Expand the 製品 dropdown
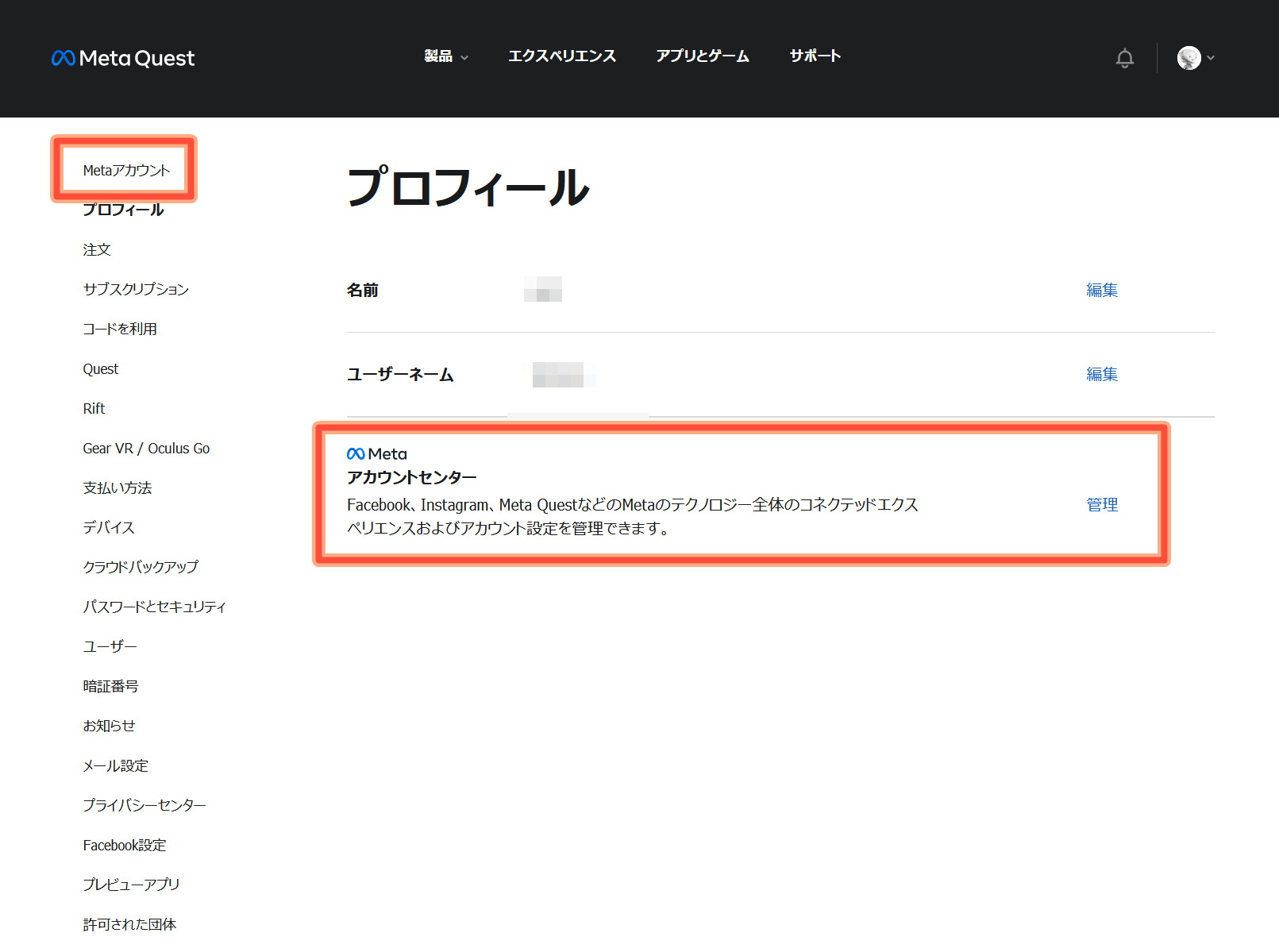The image size is (1279, 952). tap(446, 56)
